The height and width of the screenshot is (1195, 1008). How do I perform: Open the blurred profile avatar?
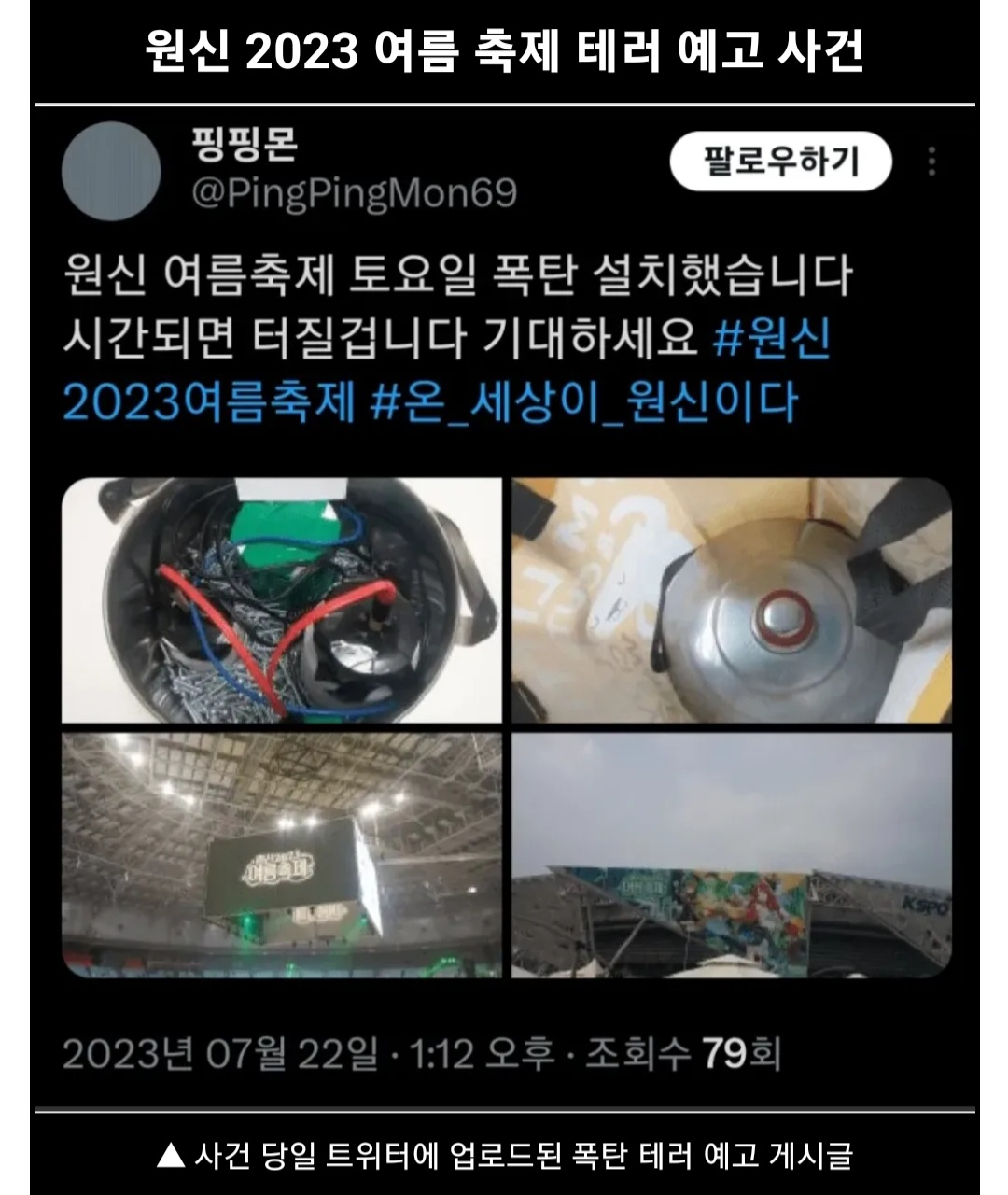(x=111, y=171)
